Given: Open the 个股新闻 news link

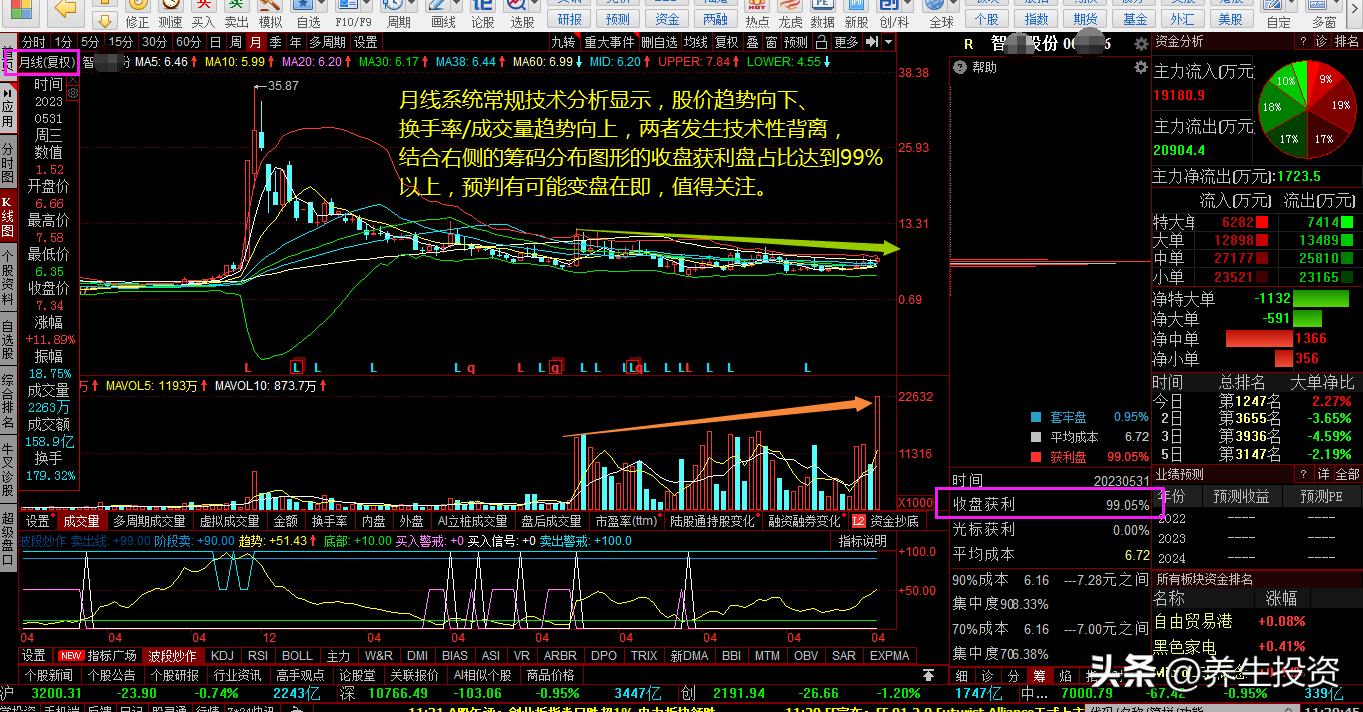Looking at the screenshot, I should pos(49,675).
